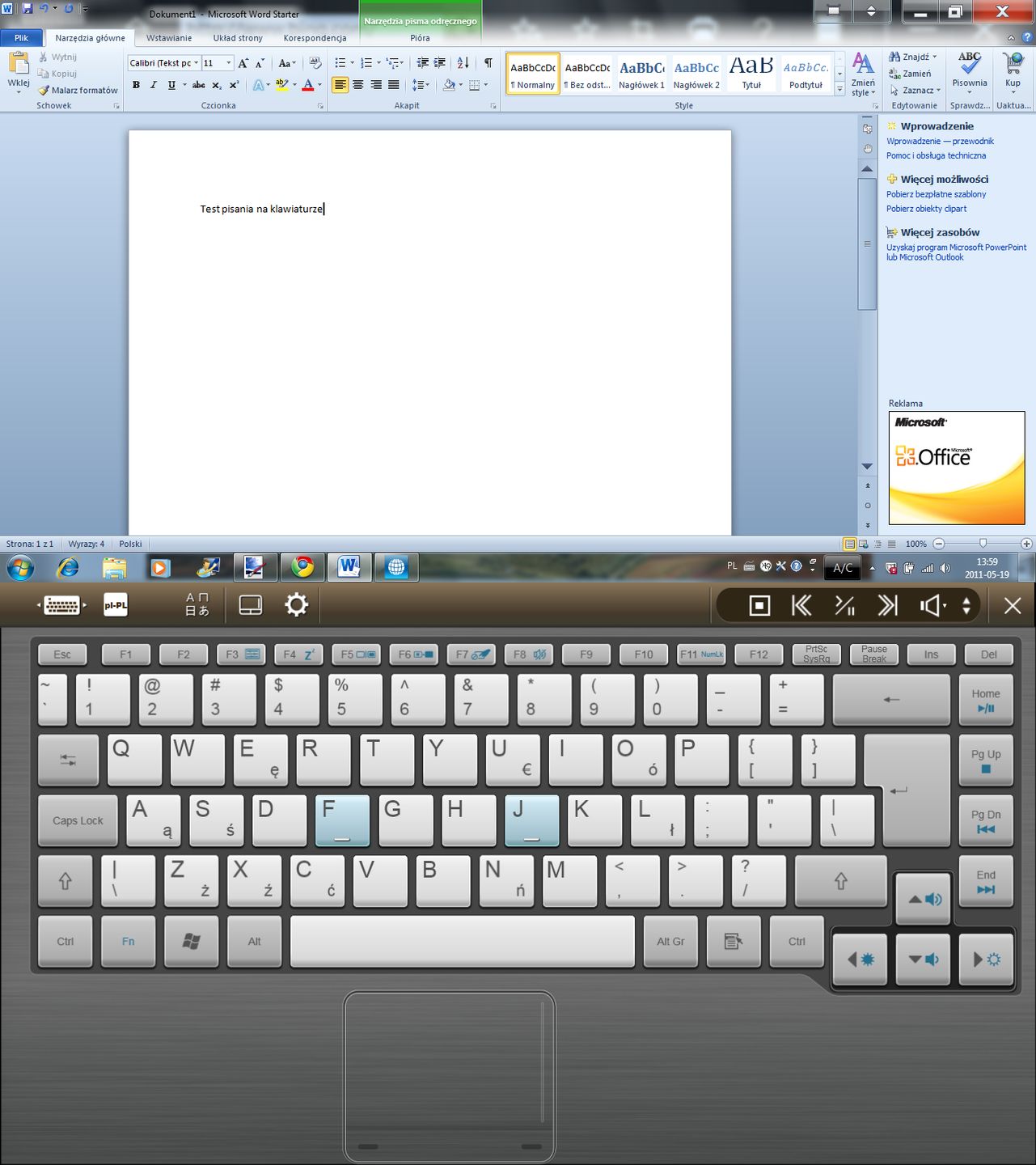
Task: Increase font size with grow icon
Action: 243,63
